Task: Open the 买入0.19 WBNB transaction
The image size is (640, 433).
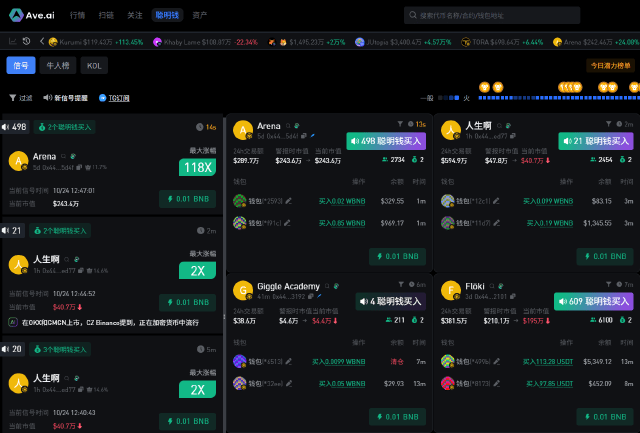Action: point(550,223)
